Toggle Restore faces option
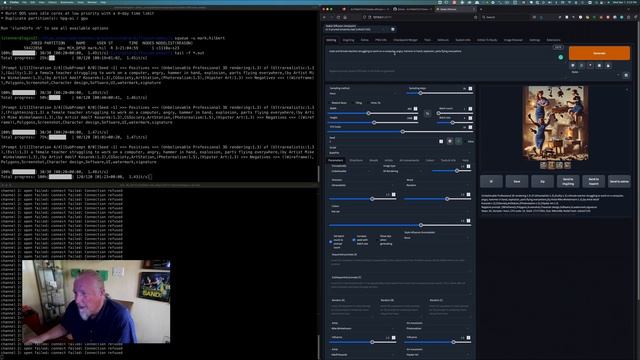Screen dimensions: 640x360 click(x=337, y=103)
